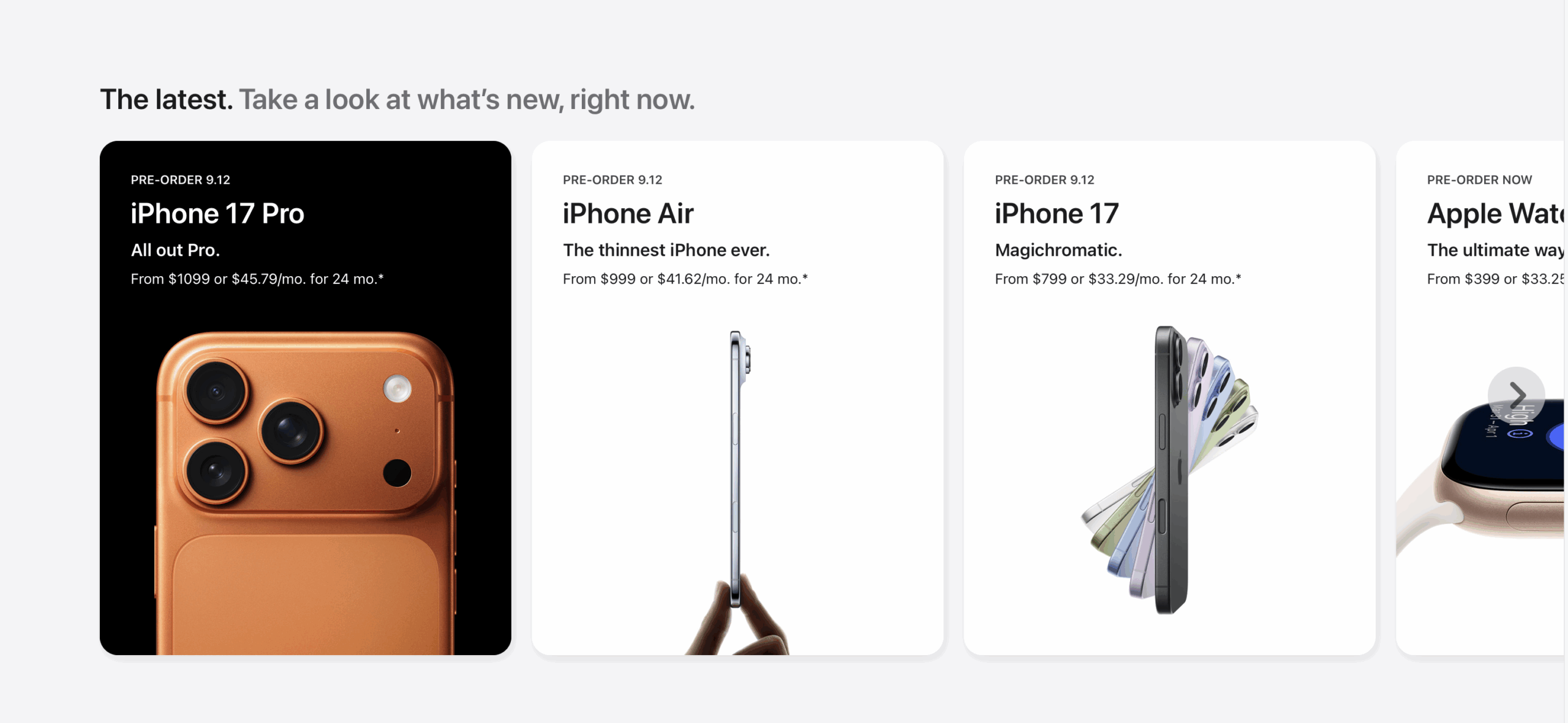This screenshot has width=1568, height=723.
Task: Click the 'The ultimate way' Watch tagline
Action: point(1495,250)
